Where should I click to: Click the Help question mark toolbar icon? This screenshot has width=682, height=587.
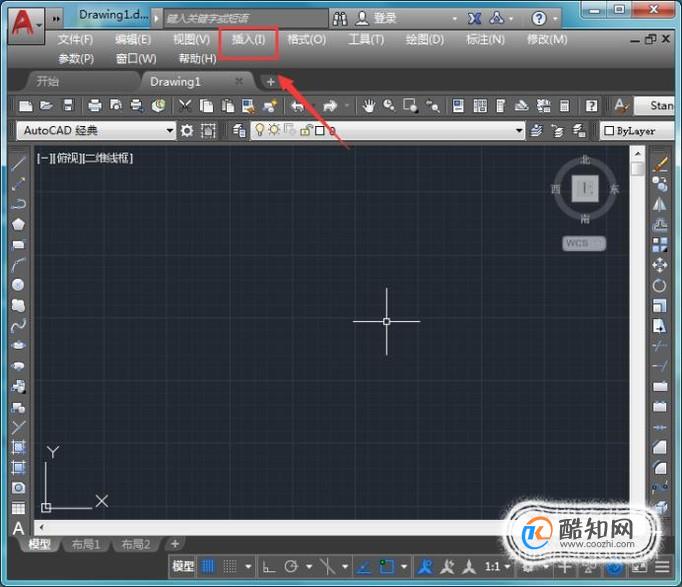pos(591,106)
